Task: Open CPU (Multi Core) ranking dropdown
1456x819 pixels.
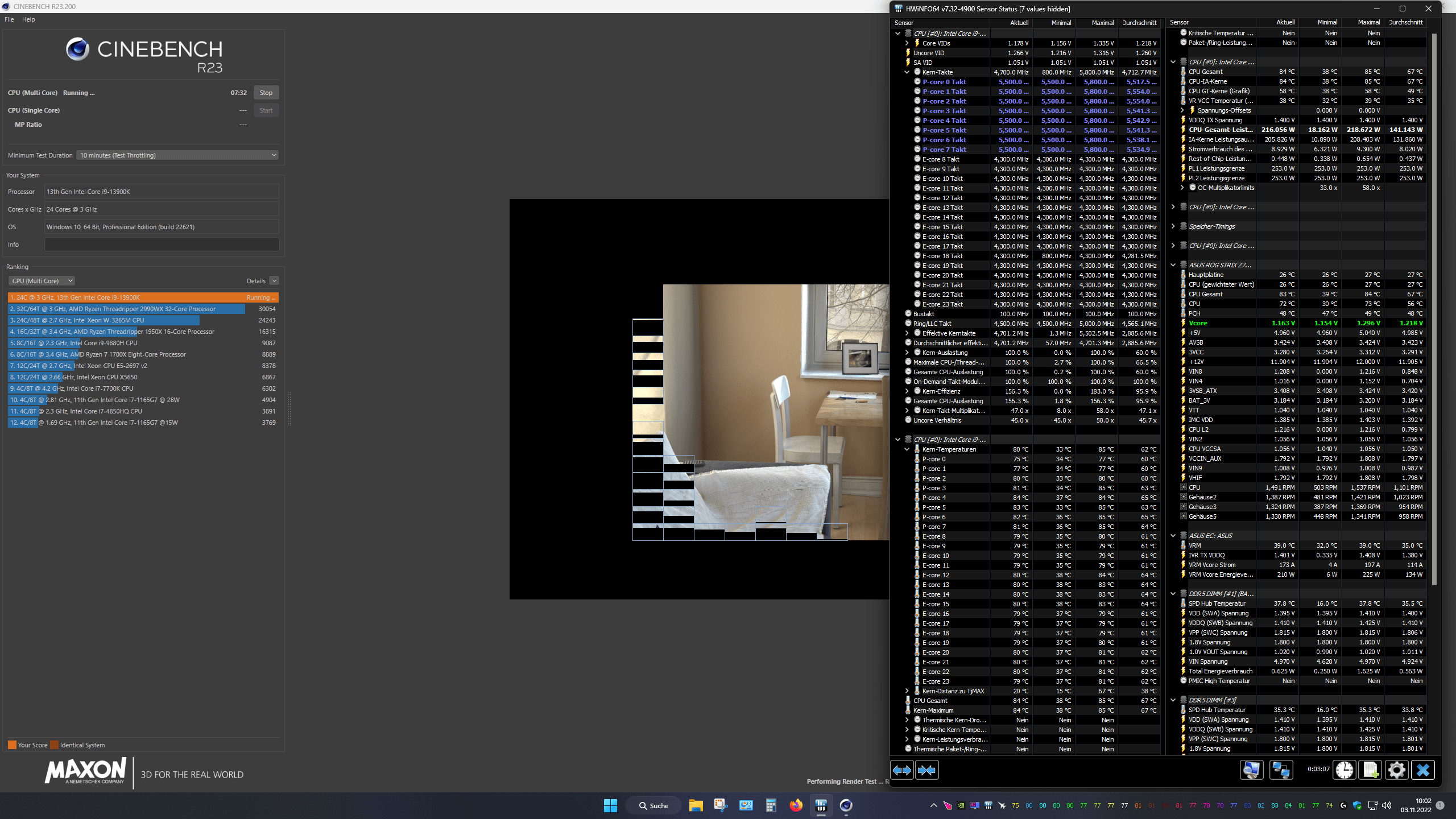Action: [x=42, y=281]
